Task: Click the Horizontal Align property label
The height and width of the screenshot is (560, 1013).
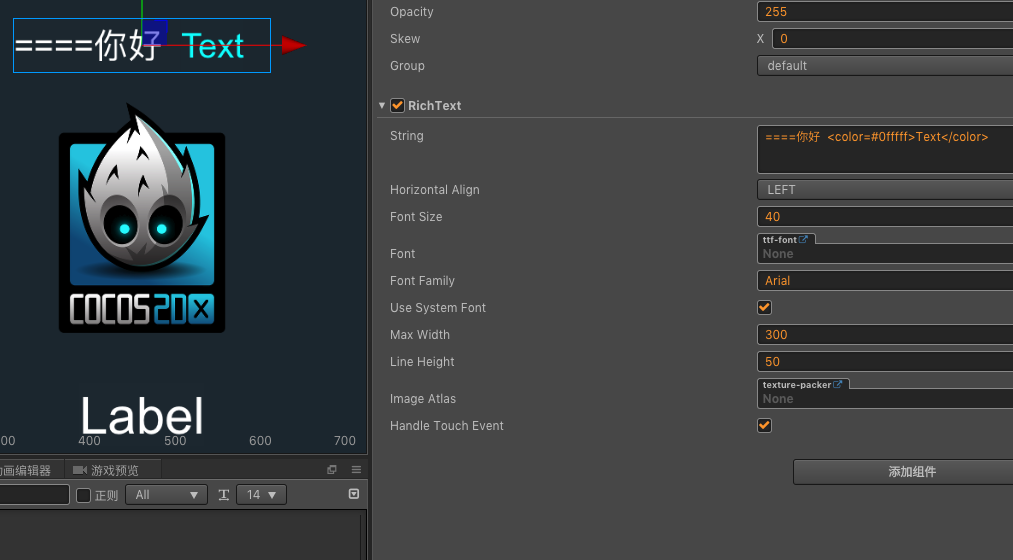Action: 435,190
